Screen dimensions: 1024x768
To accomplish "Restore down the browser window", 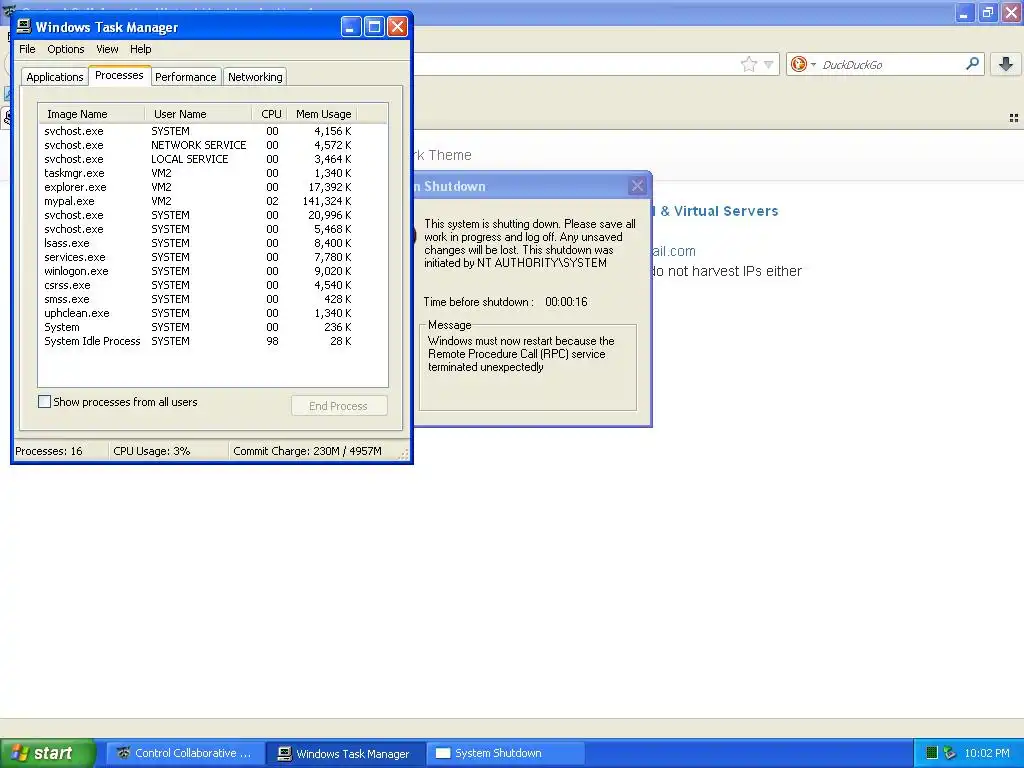I will pyautogui.click(x=988, y=12).
